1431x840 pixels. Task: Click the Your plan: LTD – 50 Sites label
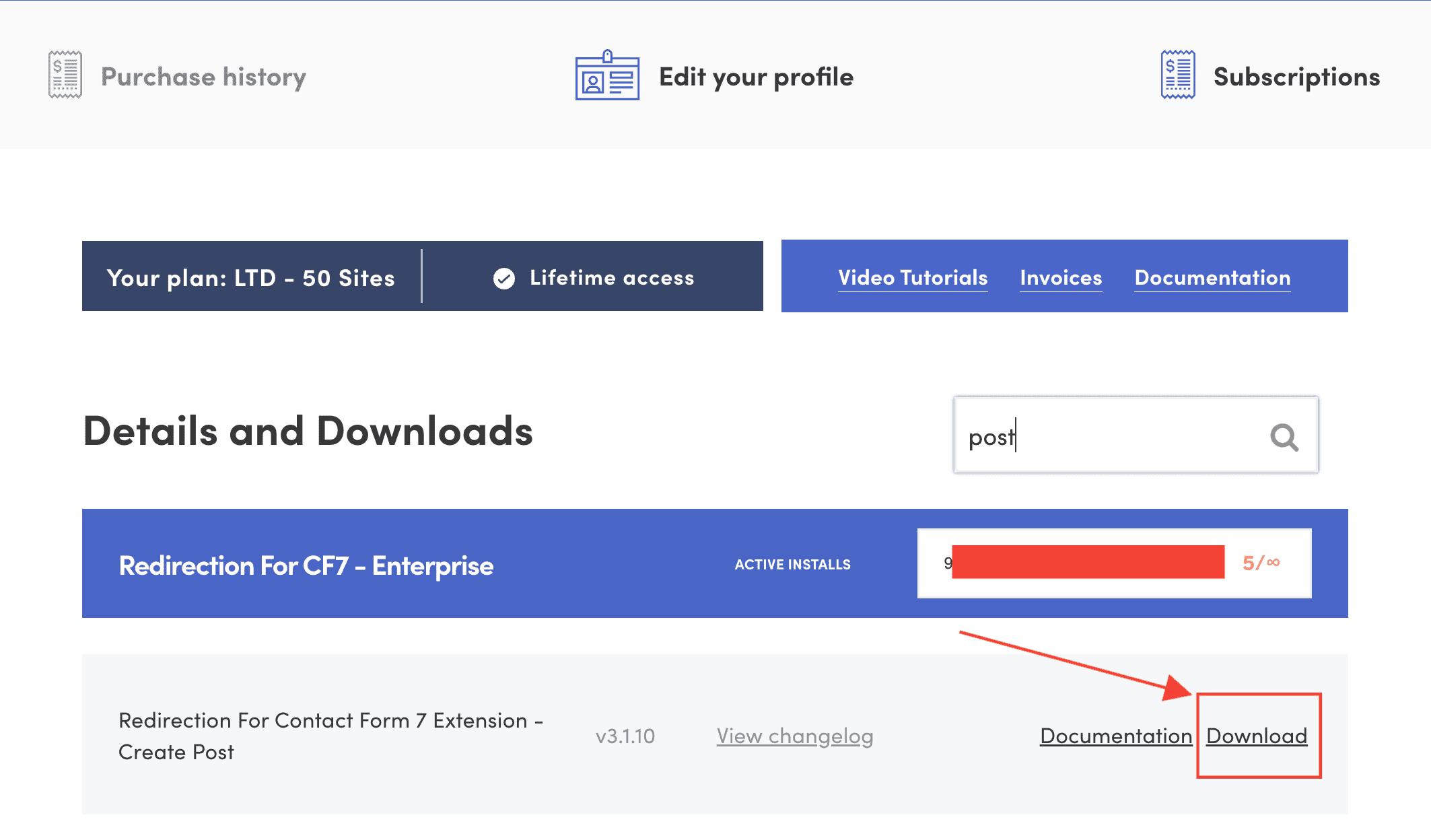coord(250,278)
